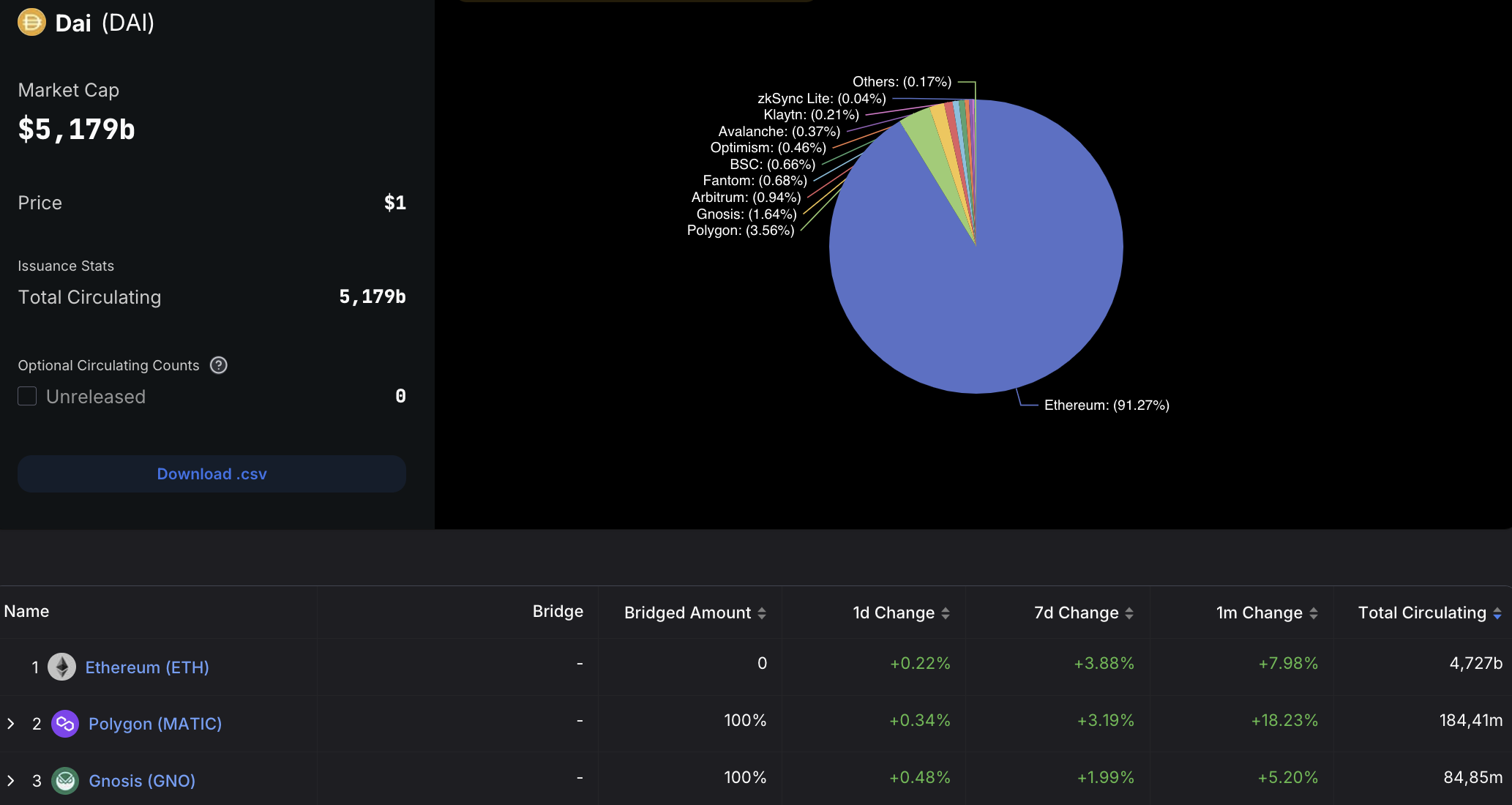Click Ethereum's +0.22% 1d change cell
The width and height of the screenshot is (1512, 805).
(920, 663)
